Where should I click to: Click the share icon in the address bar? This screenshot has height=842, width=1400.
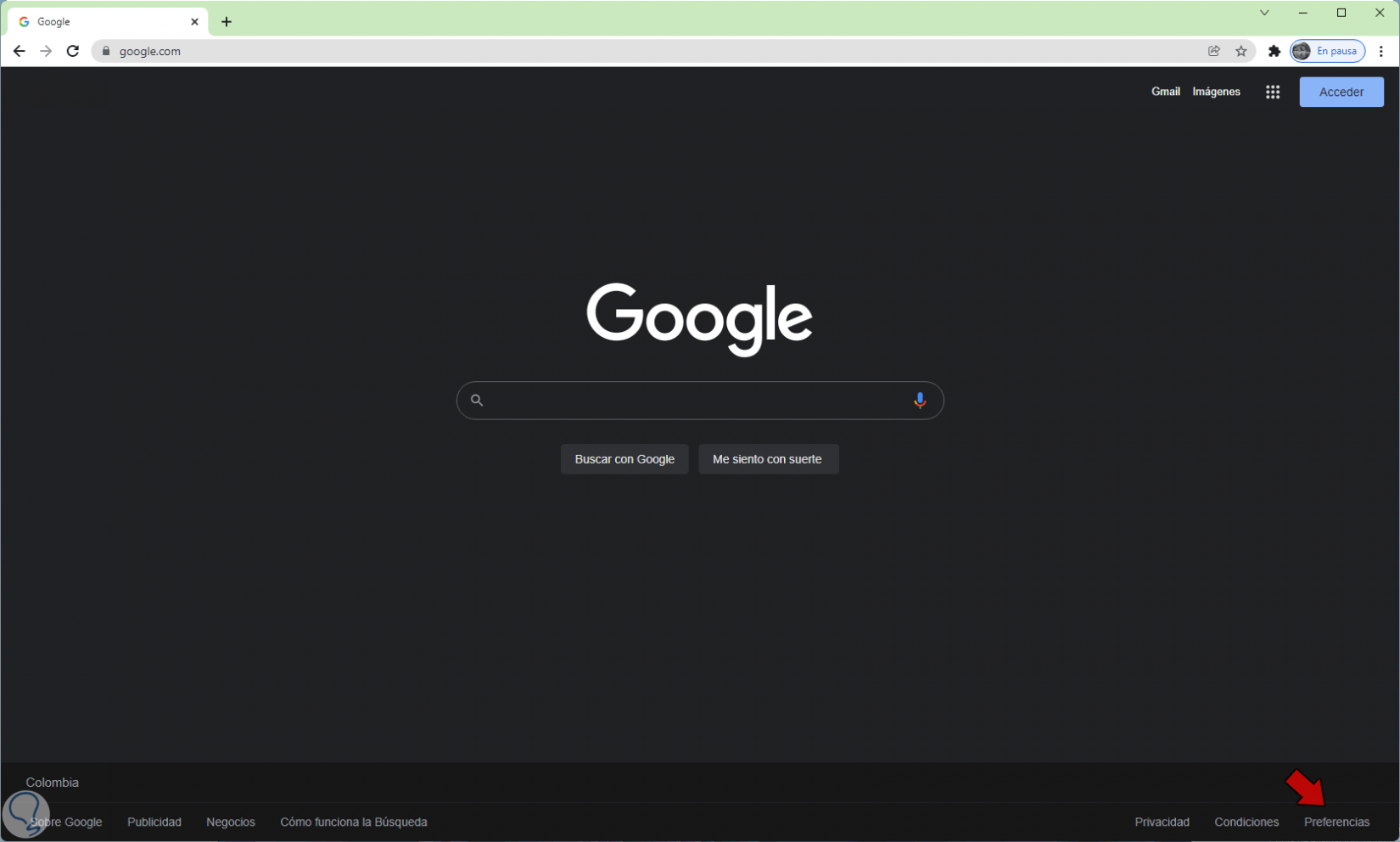(x=1214, y=51)
